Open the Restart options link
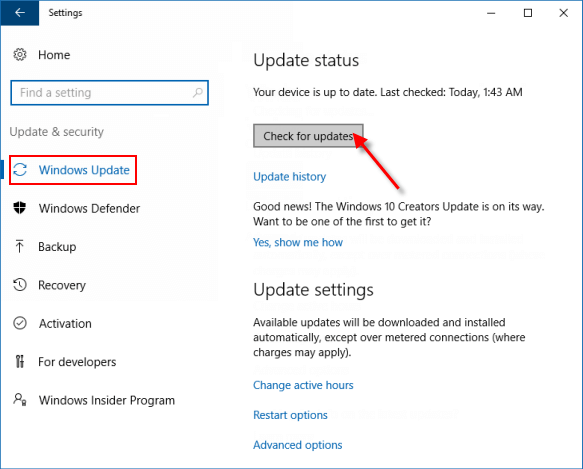Viewport: 583px width, 469px height. pyautogui.click(x=290, y=415)
